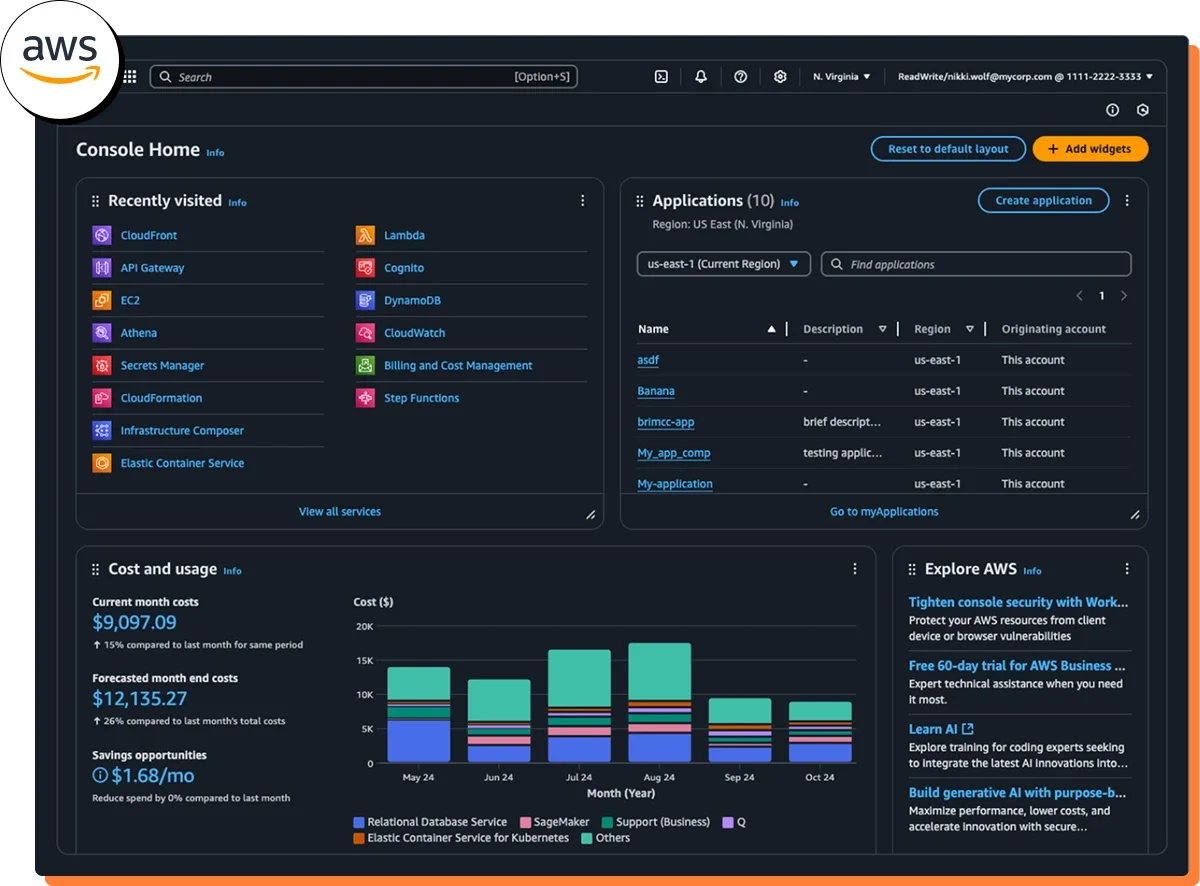The height and width of the screenshot is (886, 1200).
Task: Click Relational Database Service legend swatch
Action: [x=359, y=822]
